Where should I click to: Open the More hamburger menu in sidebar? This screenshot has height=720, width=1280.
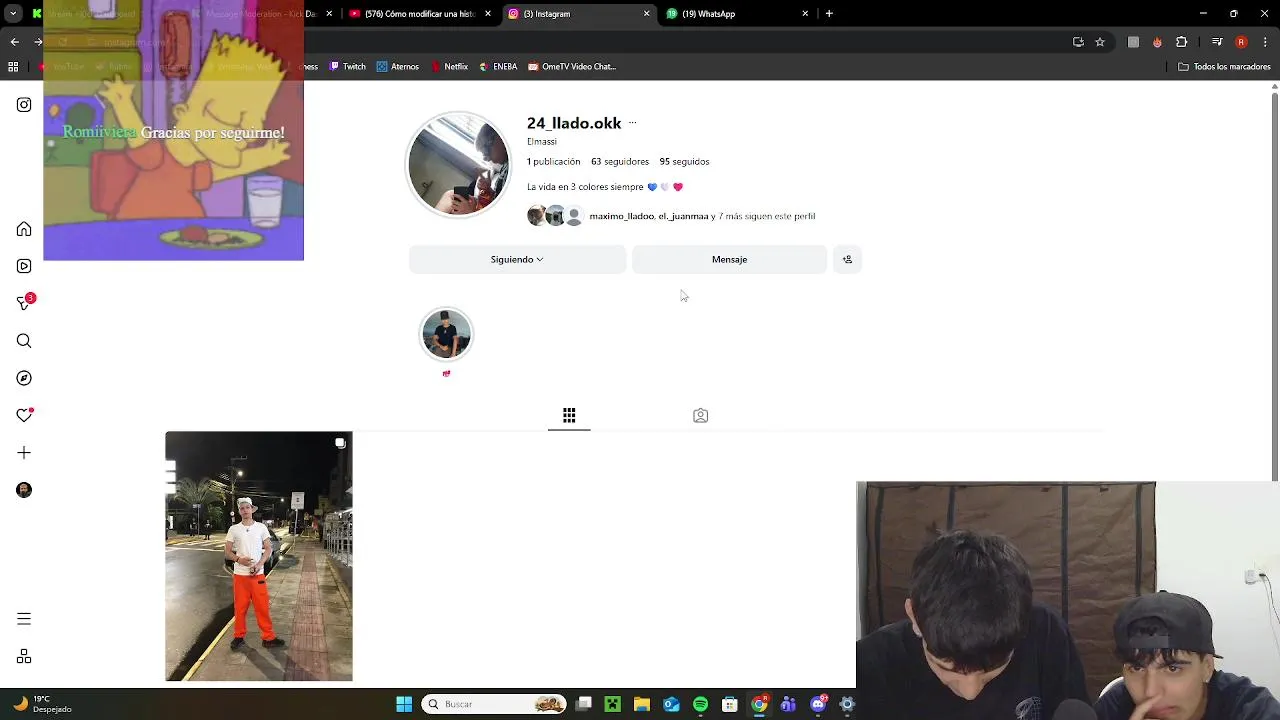[24, 619]
